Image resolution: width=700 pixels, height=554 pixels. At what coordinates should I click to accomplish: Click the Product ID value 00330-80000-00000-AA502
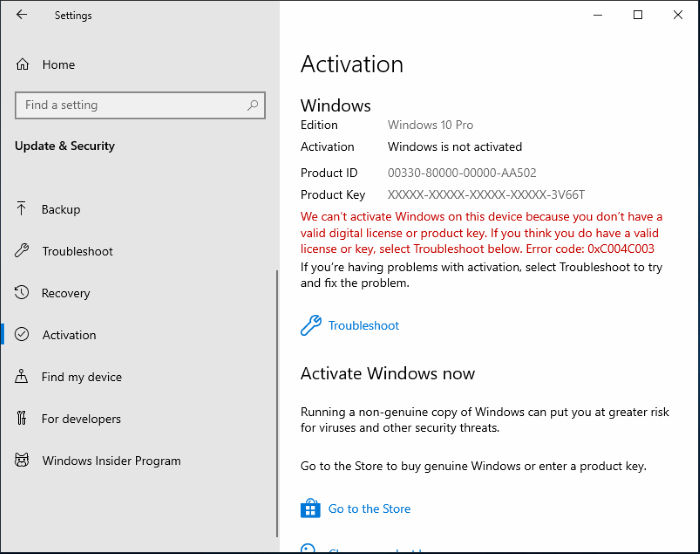pos(462,173)
